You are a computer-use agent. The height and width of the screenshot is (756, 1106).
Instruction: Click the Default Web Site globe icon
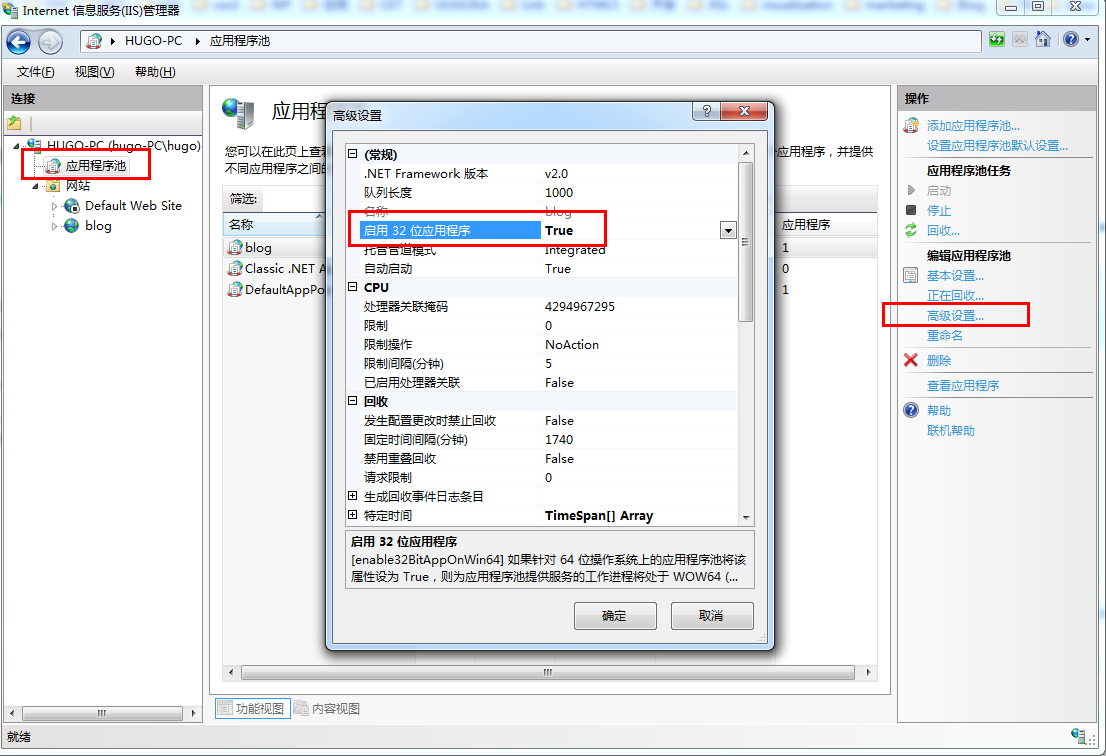click(x=71, y=206)
